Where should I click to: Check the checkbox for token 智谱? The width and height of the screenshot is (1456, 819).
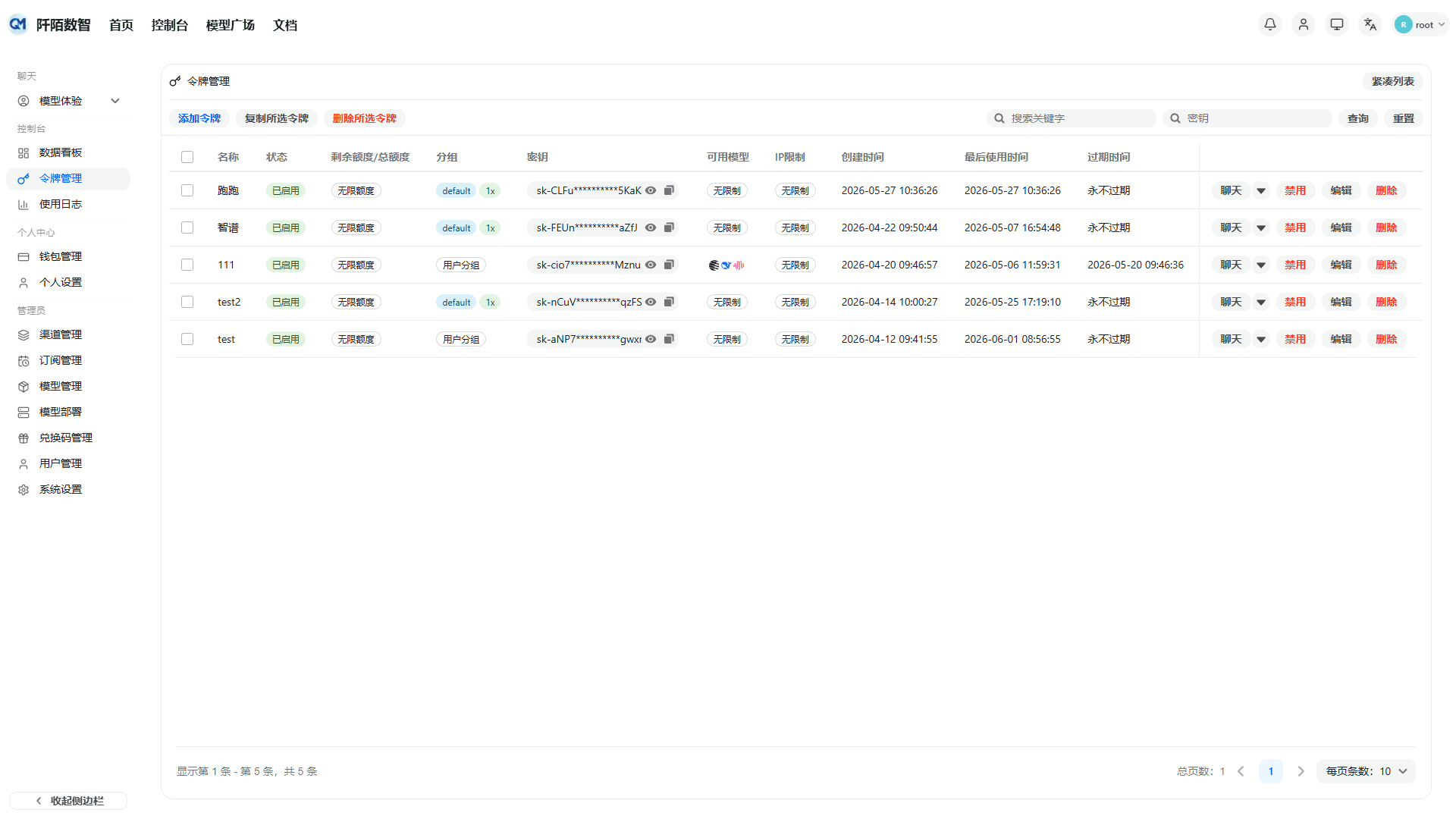click(x=187, y=227)
